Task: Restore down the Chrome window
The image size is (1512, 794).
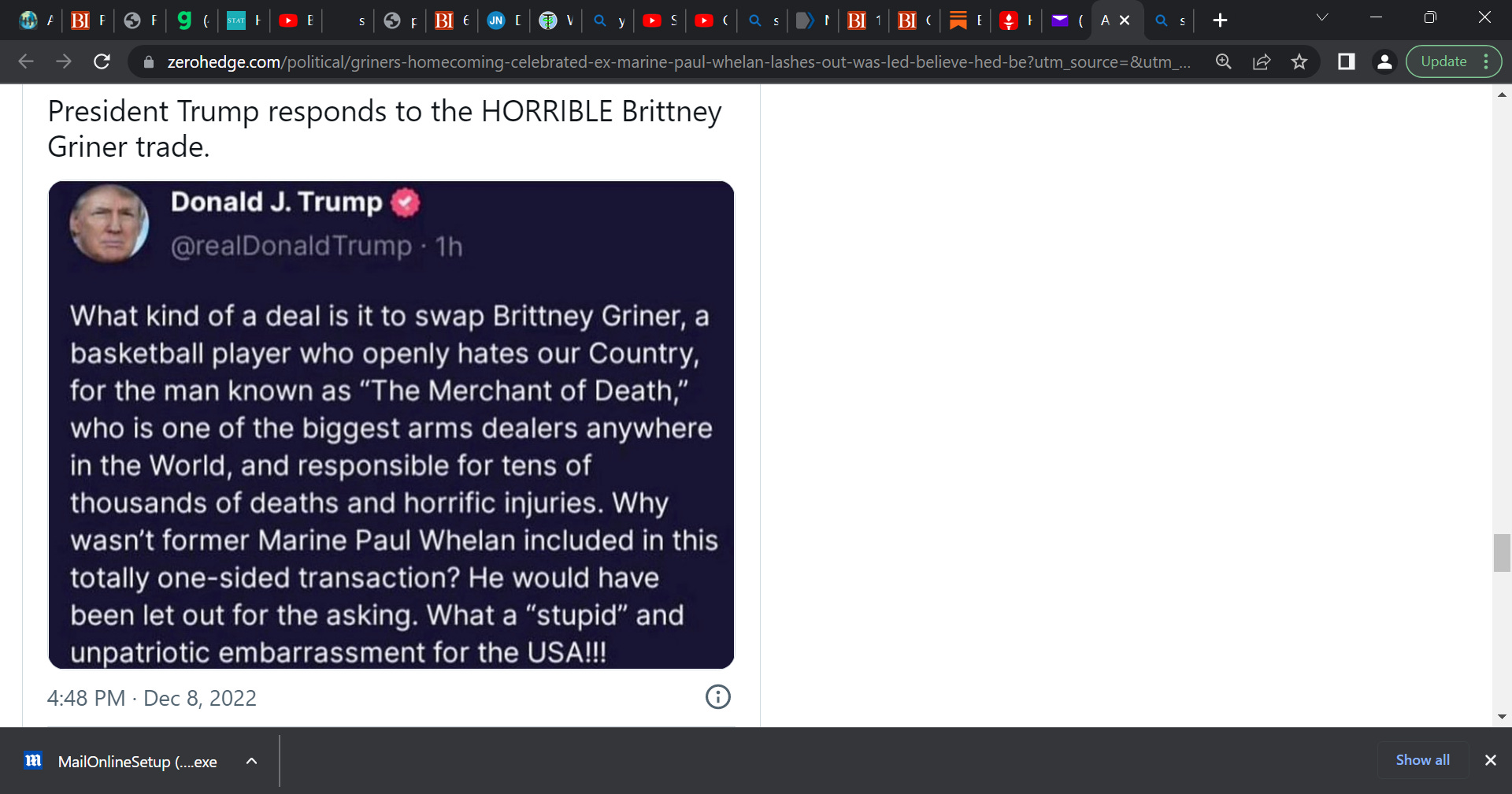Action: tap(1430, 17)
